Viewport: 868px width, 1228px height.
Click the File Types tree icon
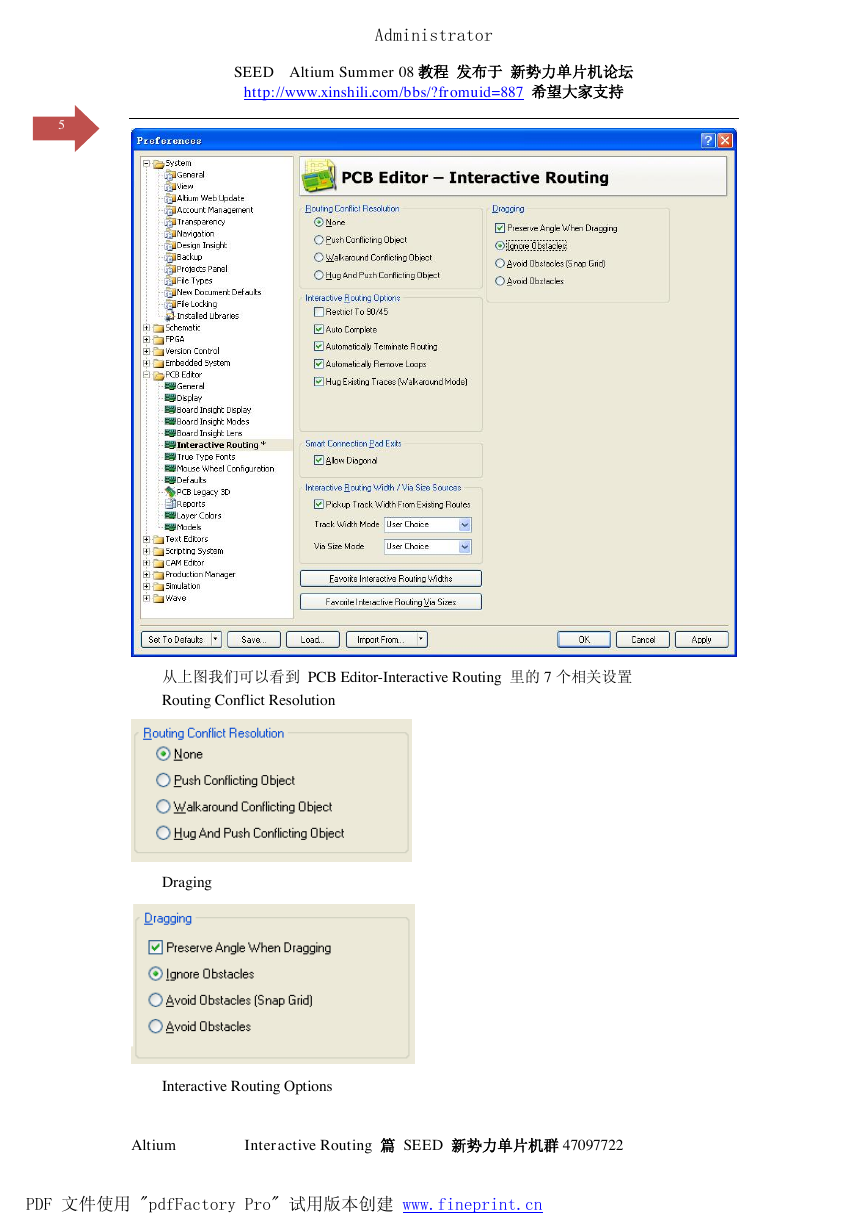[x=170, y=281]
